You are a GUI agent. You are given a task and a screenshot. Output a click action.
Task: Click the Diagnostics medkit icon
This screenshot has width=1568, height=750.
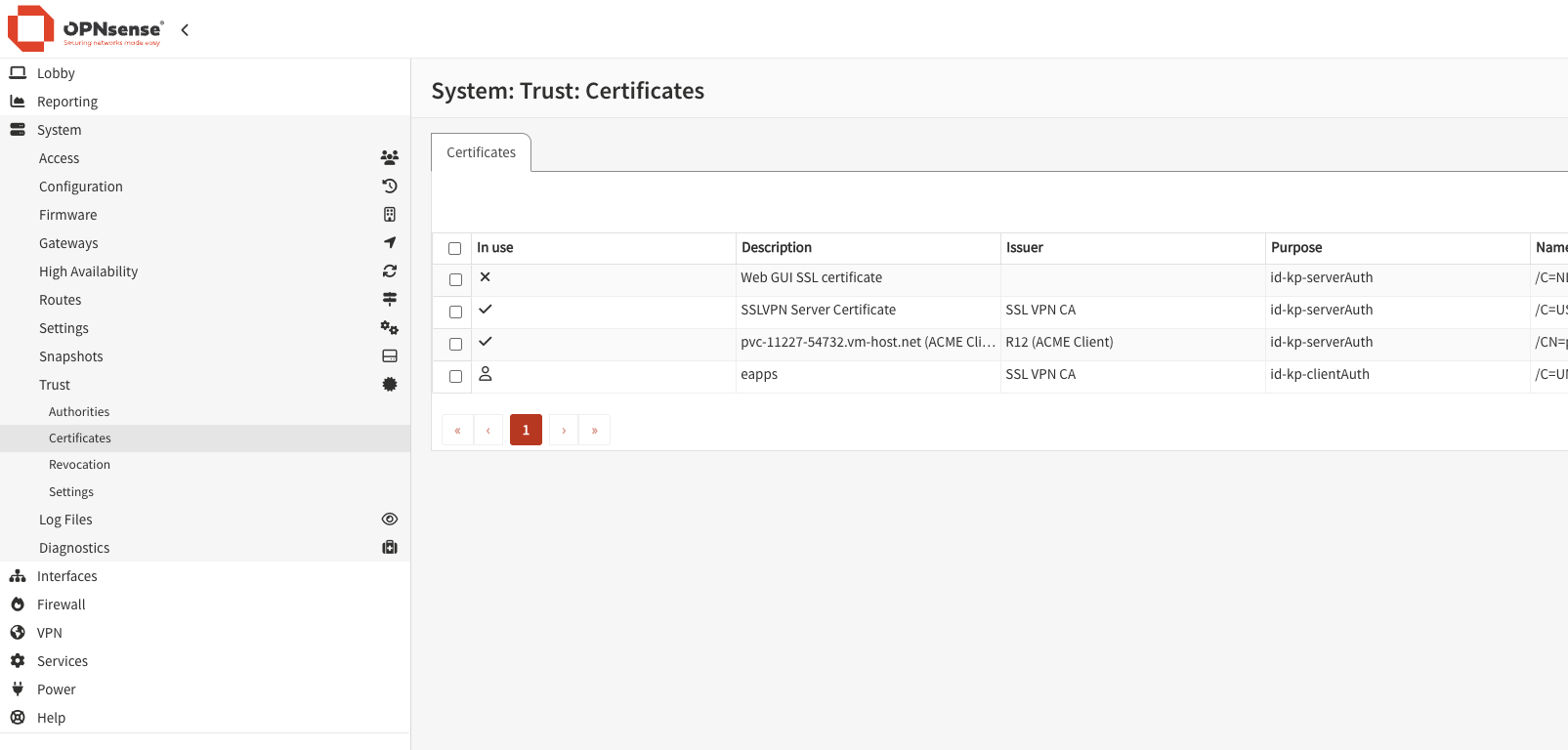(x=389, y=548)
